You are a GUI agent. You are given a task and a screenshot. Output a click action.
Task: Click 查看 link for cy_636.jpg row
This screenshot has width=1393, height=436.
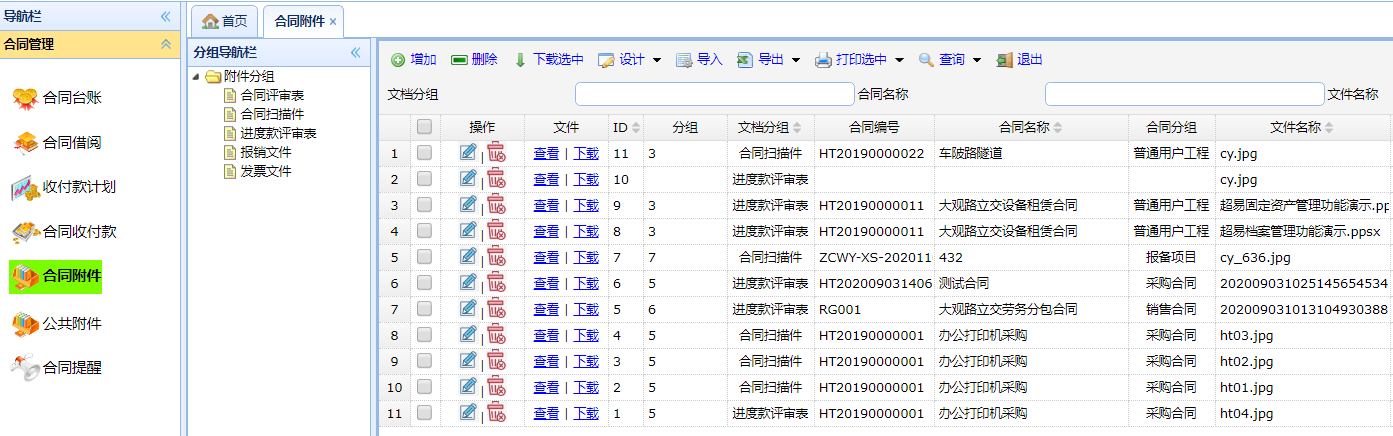546,257
